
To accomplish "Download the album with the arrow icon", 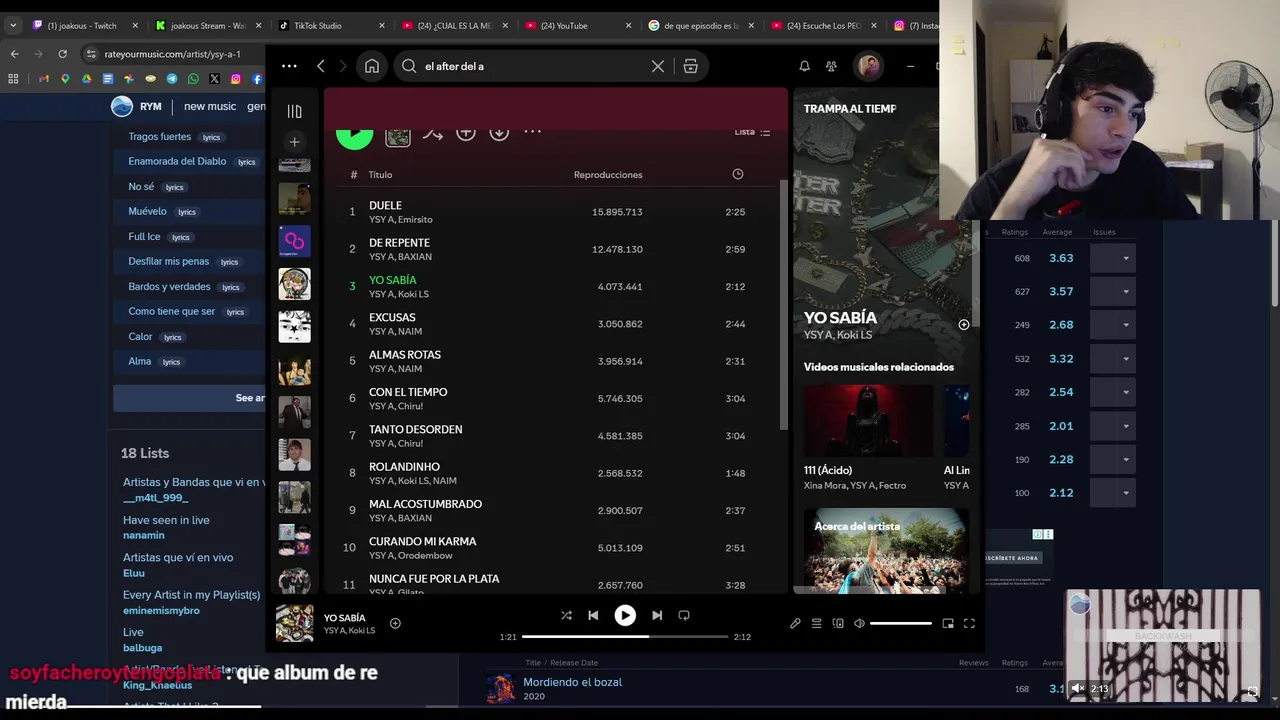I will click(x=499, y=132).
